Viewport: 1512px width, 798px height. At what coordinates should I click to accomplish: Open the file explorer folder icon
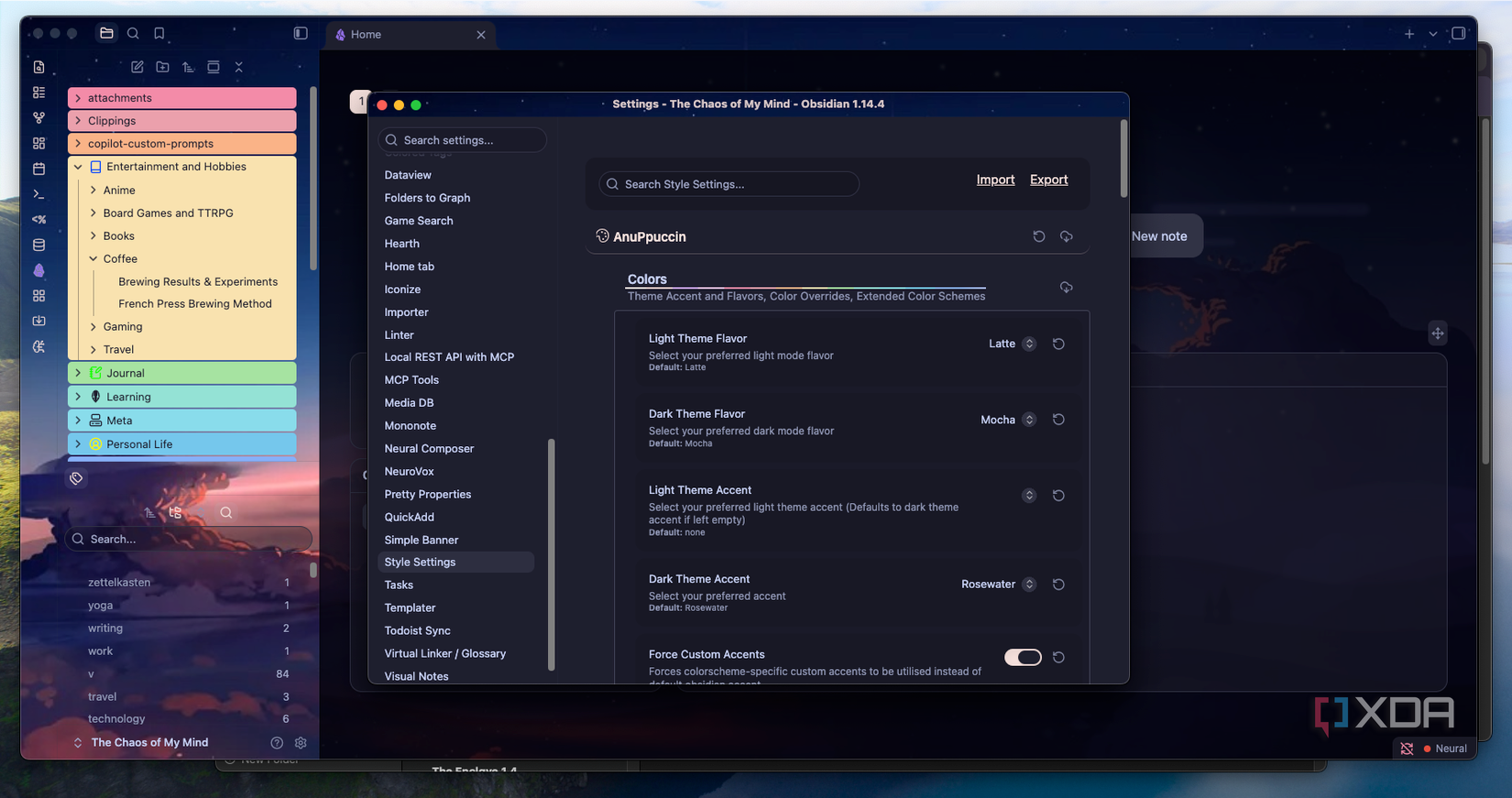(106, 33)
